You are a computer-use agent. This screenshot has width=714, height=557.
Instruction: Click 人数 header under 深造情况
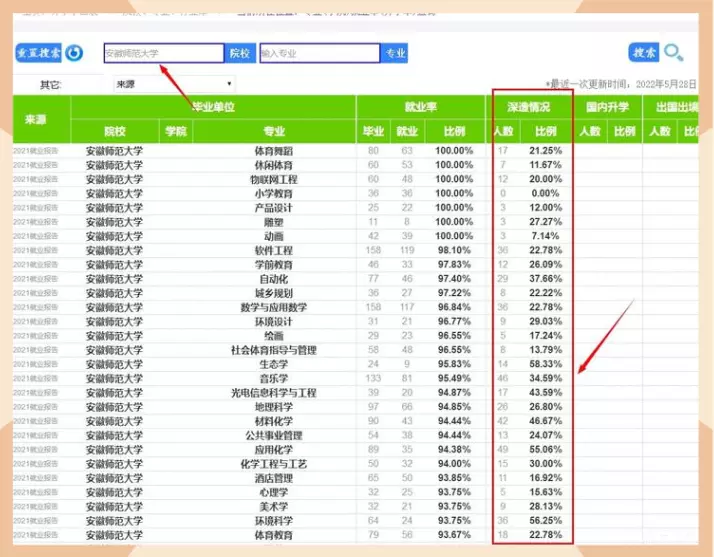[503, 132]
